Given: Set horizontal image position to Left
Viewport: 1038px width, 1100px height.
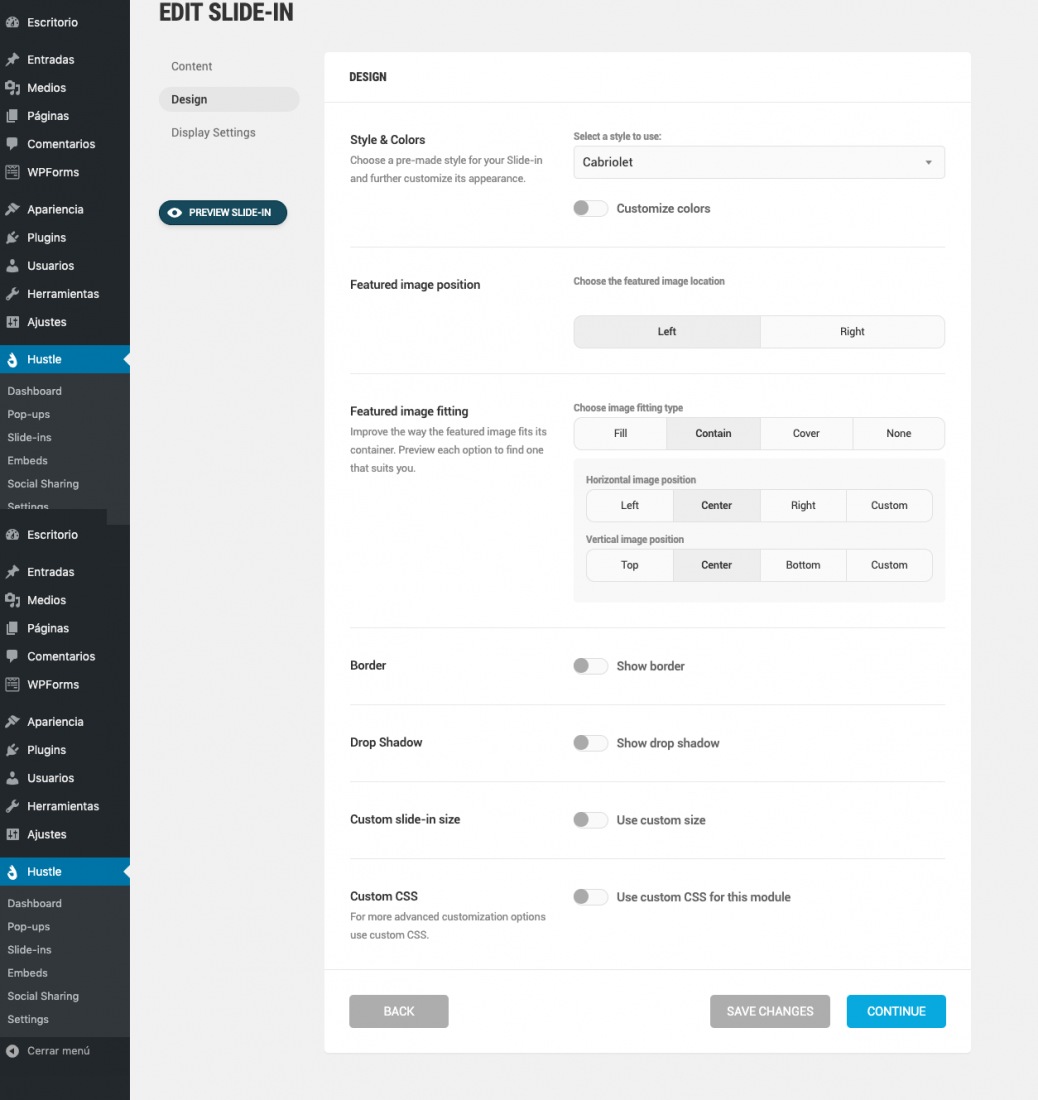Looking at the screenshot, I should [x=629, y=505].
